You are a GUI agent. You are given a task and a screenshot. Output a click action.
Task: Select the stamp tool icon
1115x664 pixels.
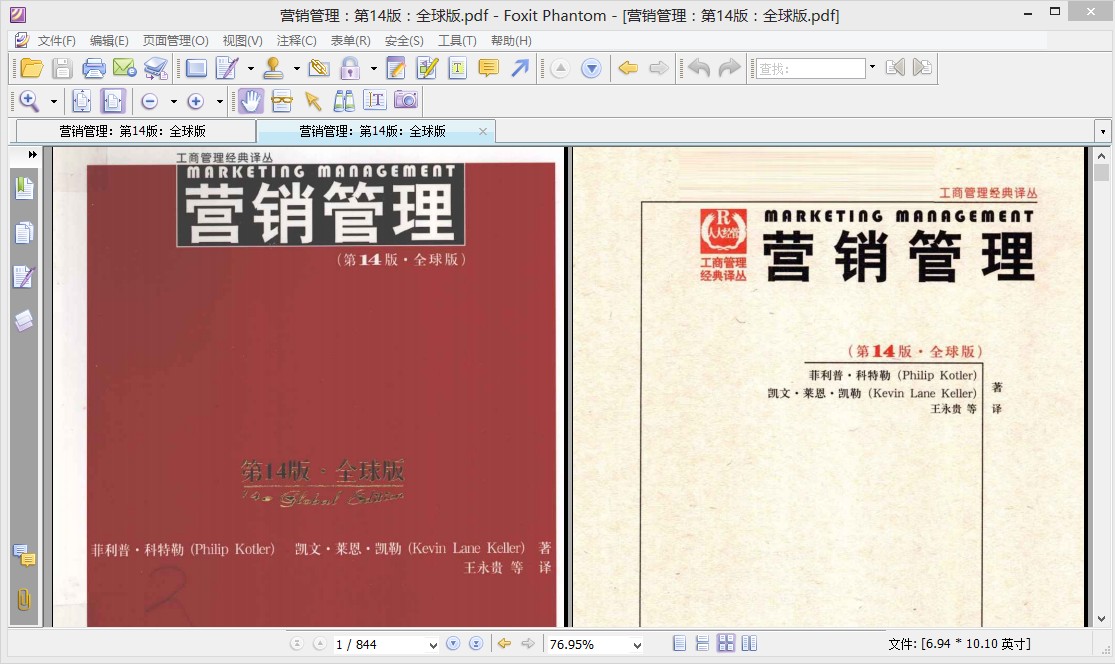[273, 68]
